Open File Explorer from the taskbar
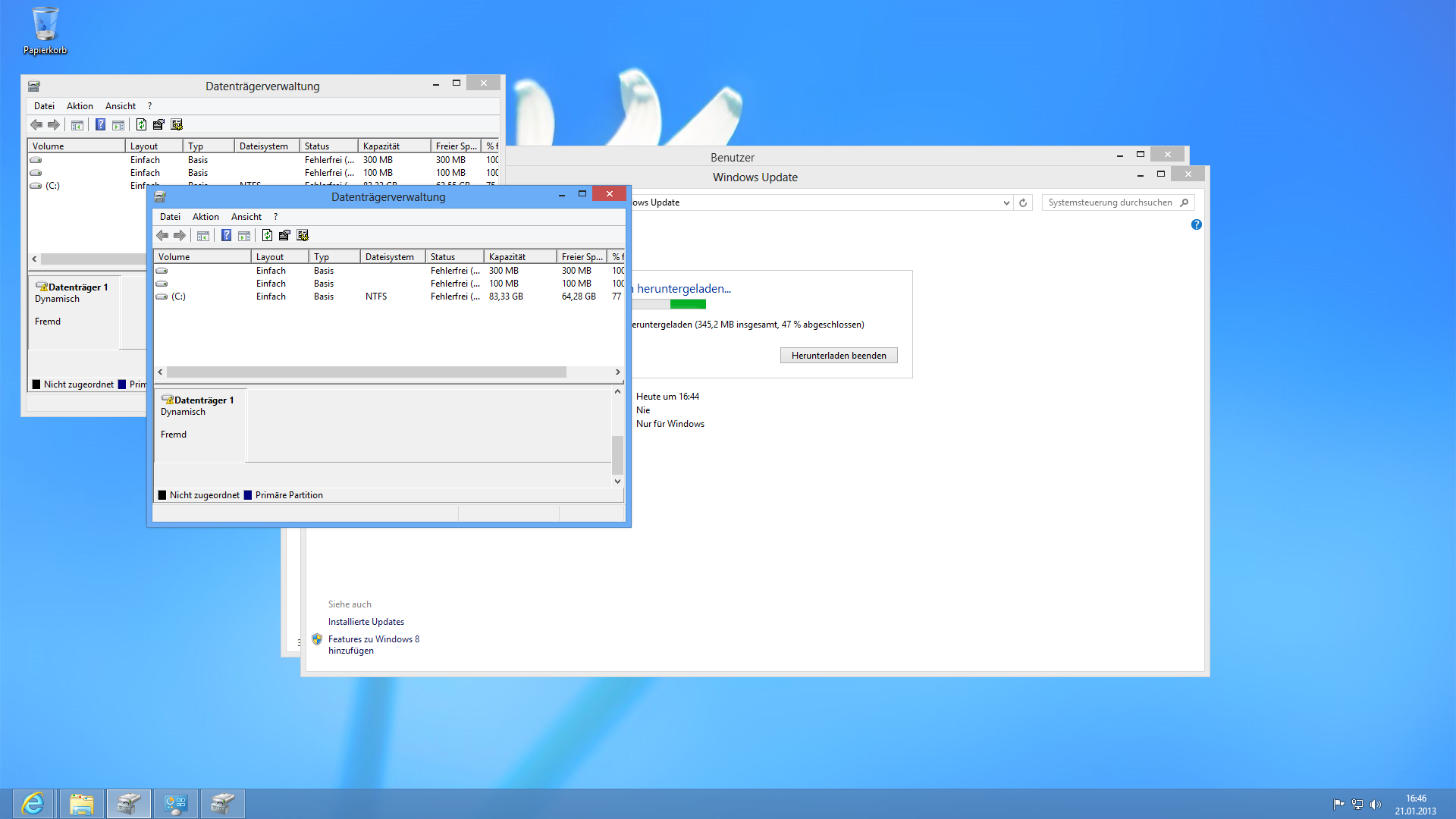1456x819 pixels. click(x=81, y=803)
